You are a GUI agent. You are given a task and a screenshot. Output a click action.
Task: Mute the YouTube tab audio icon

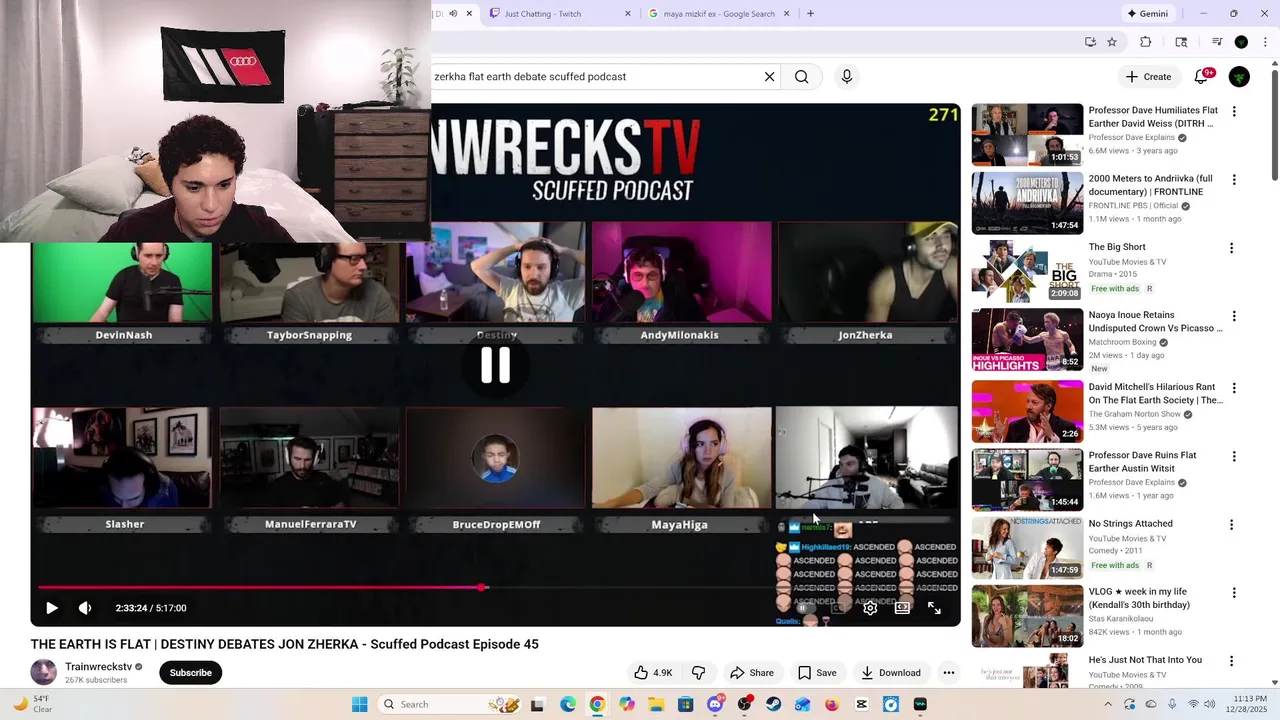(x=453, y=14)
